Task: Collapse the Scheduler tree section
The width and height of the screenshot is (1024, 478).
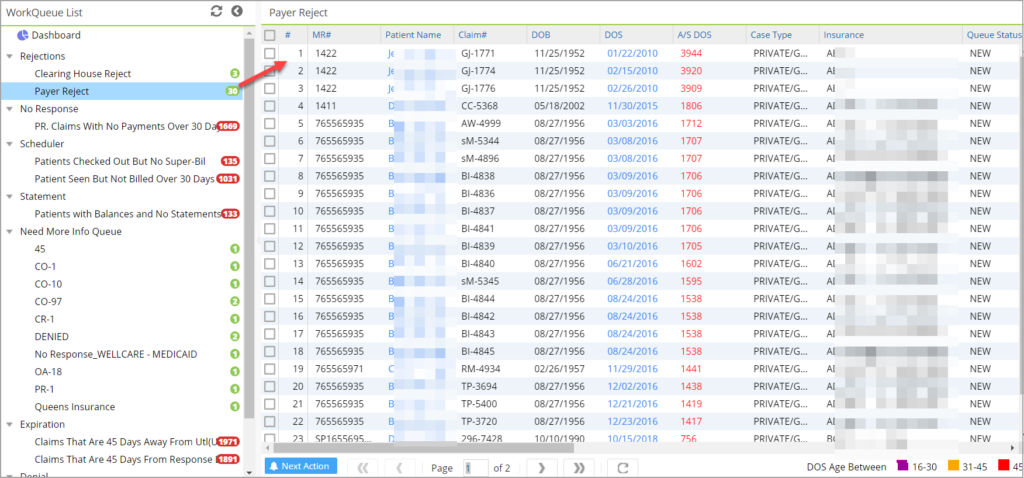Action: tap(10, 144)
